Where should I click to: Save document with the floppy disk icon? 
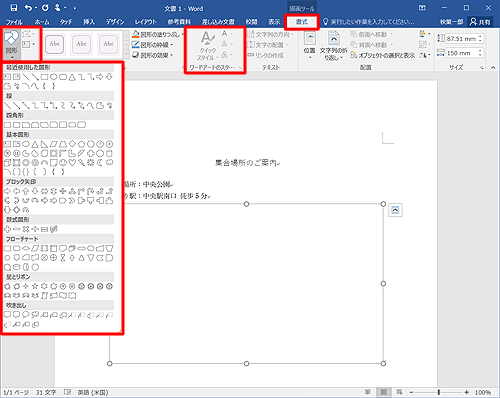click(x=14, y=8)
